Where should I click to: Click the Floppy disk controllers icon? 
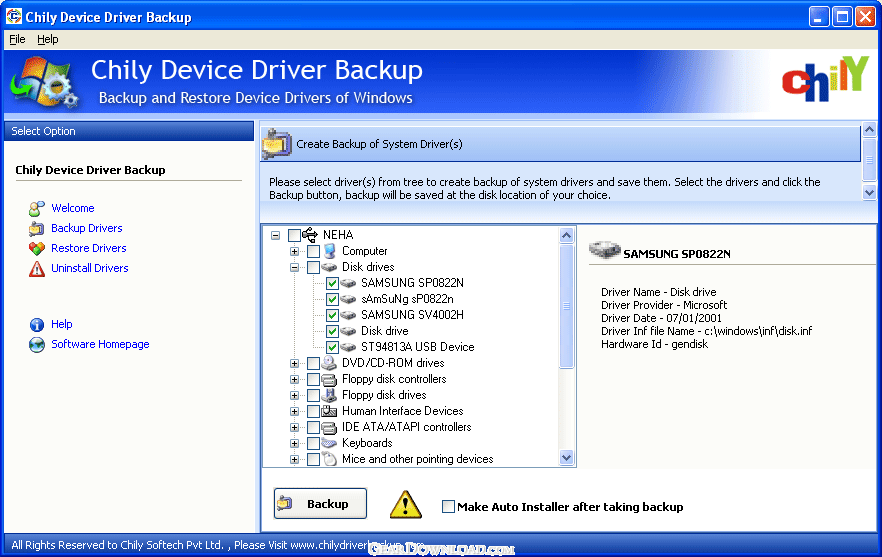[x=329, y=379]
